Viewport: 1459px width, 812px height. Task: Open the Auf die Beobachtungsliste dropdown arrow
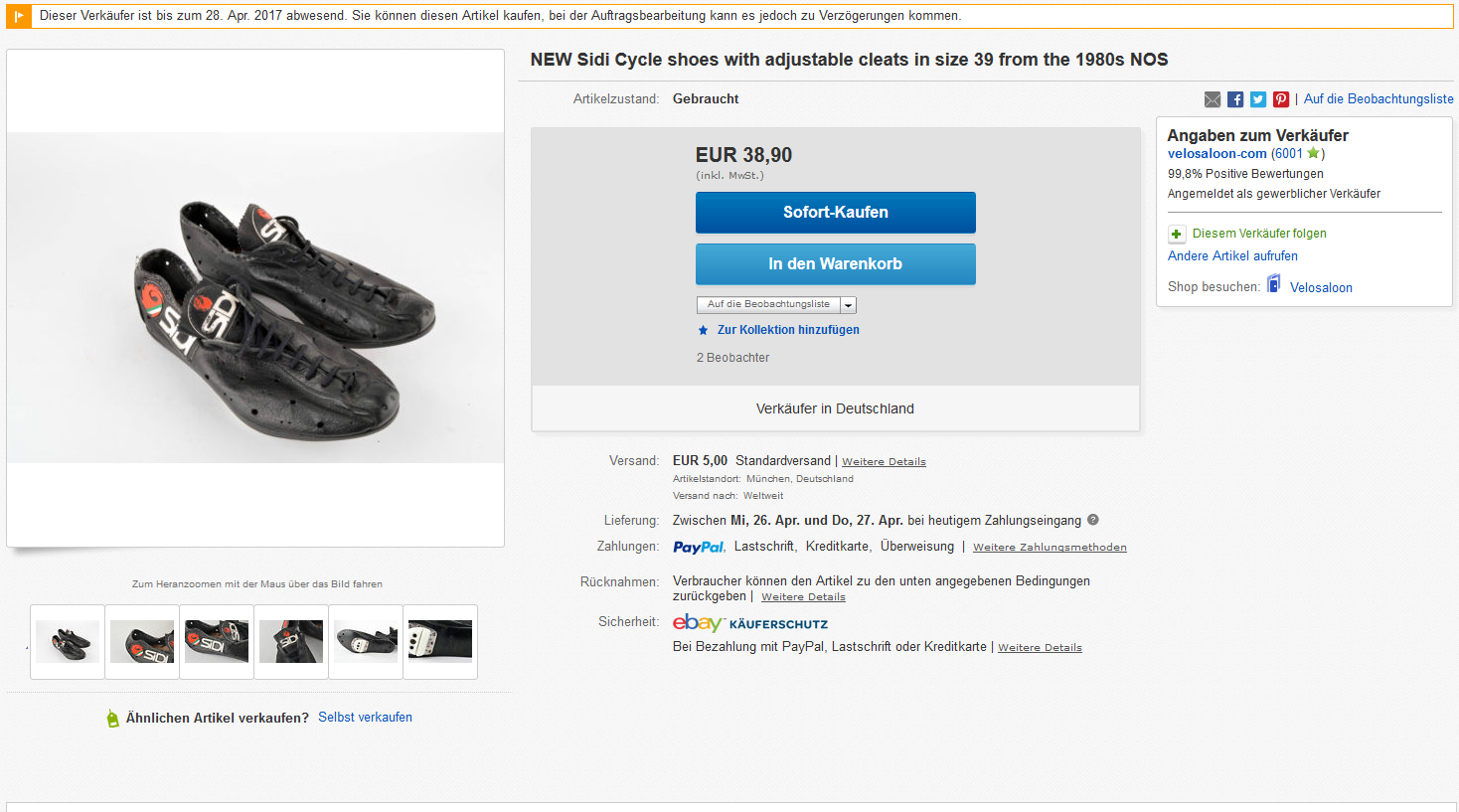tap(849, 305)
